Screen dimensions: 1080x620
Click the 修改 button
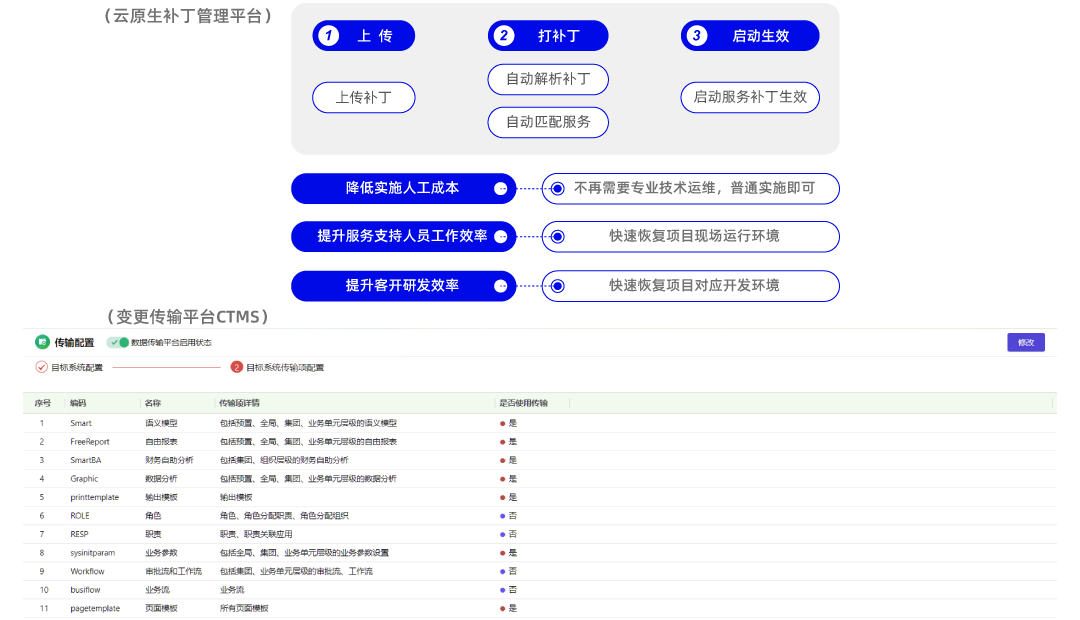pyautogui.click(x=1025, y=342)
